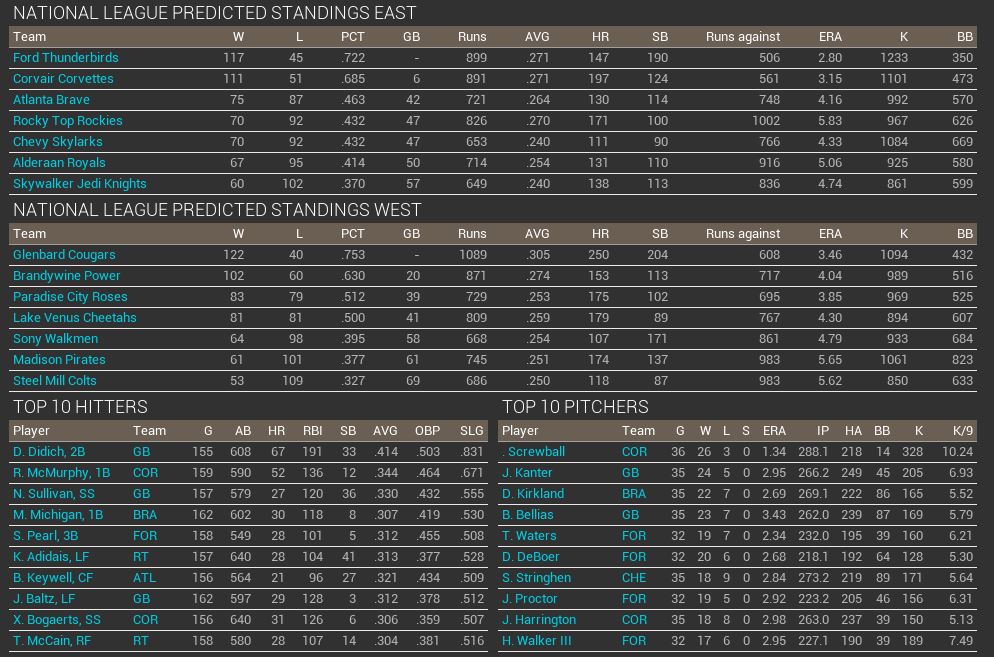Open Skywalker Jedi Knights team link
The image size is (994, 657).
coord(79,184)
